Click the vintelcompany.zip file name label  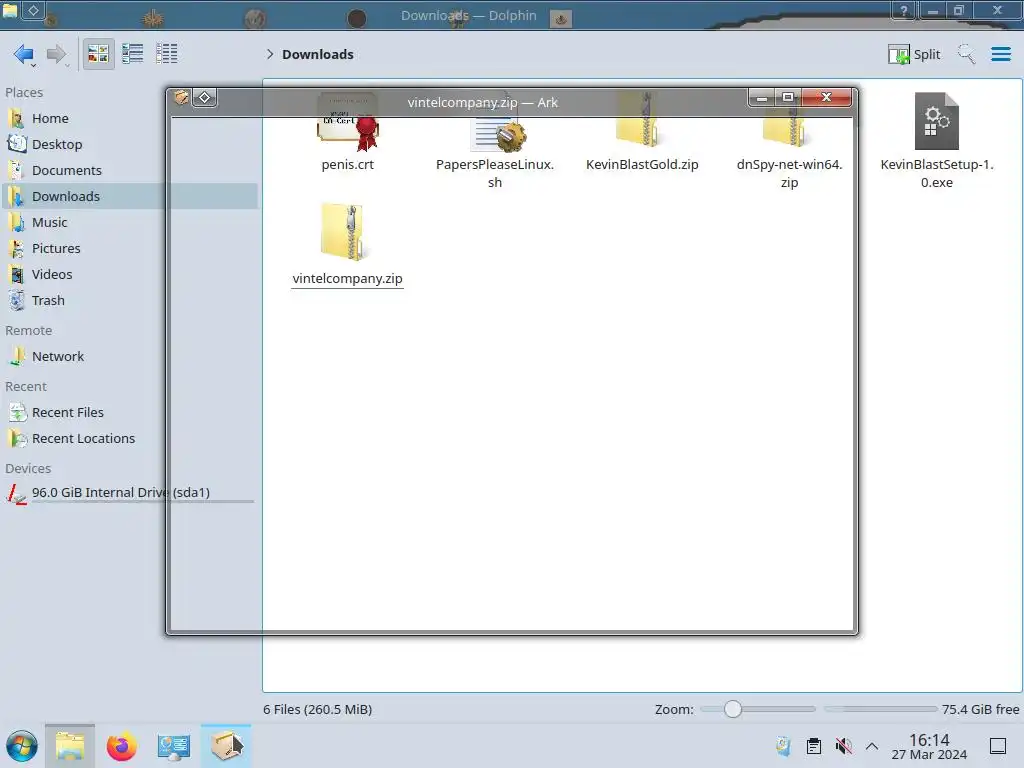point(347,279)
